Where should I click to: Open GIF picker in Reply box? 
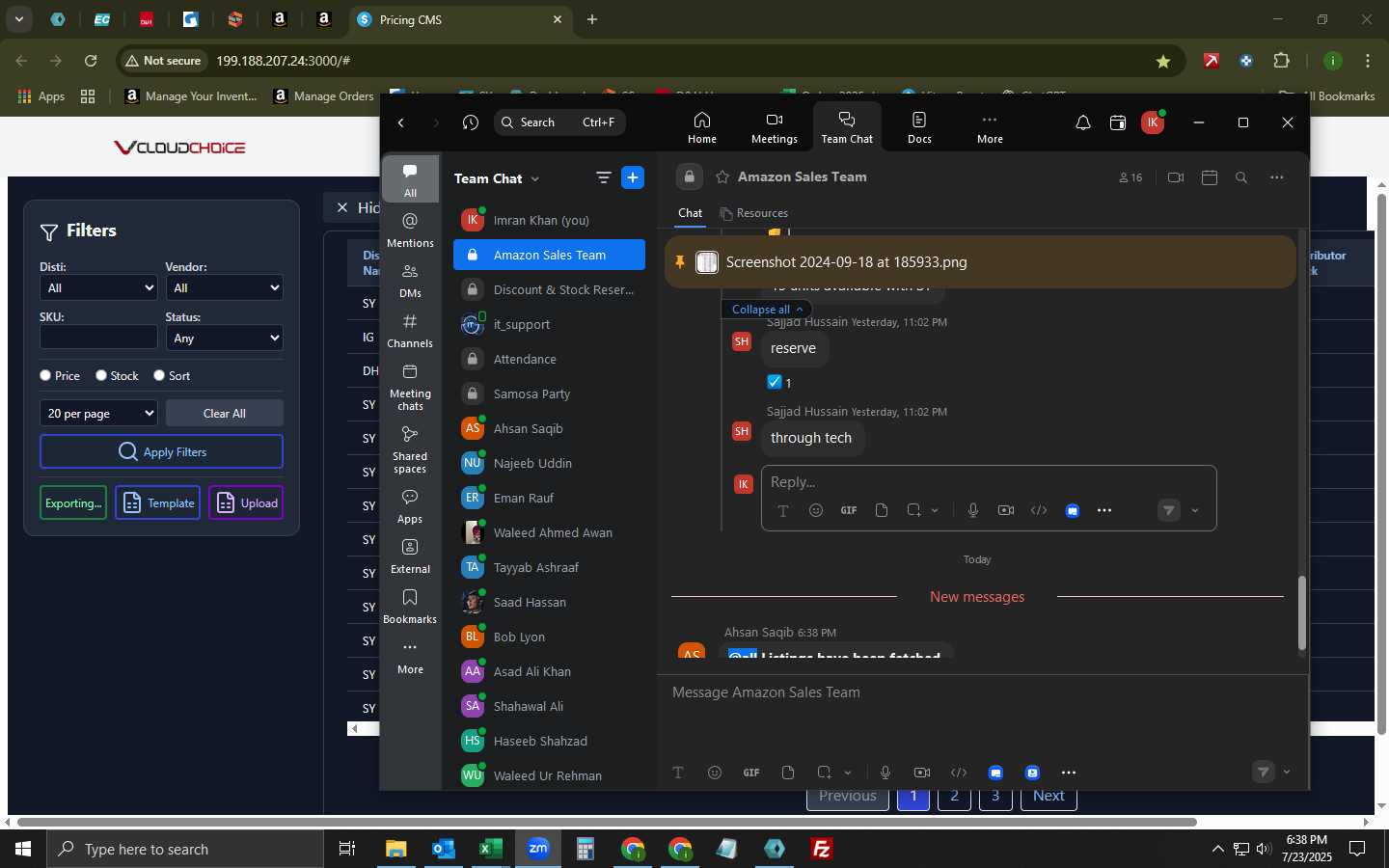(849, 510)
